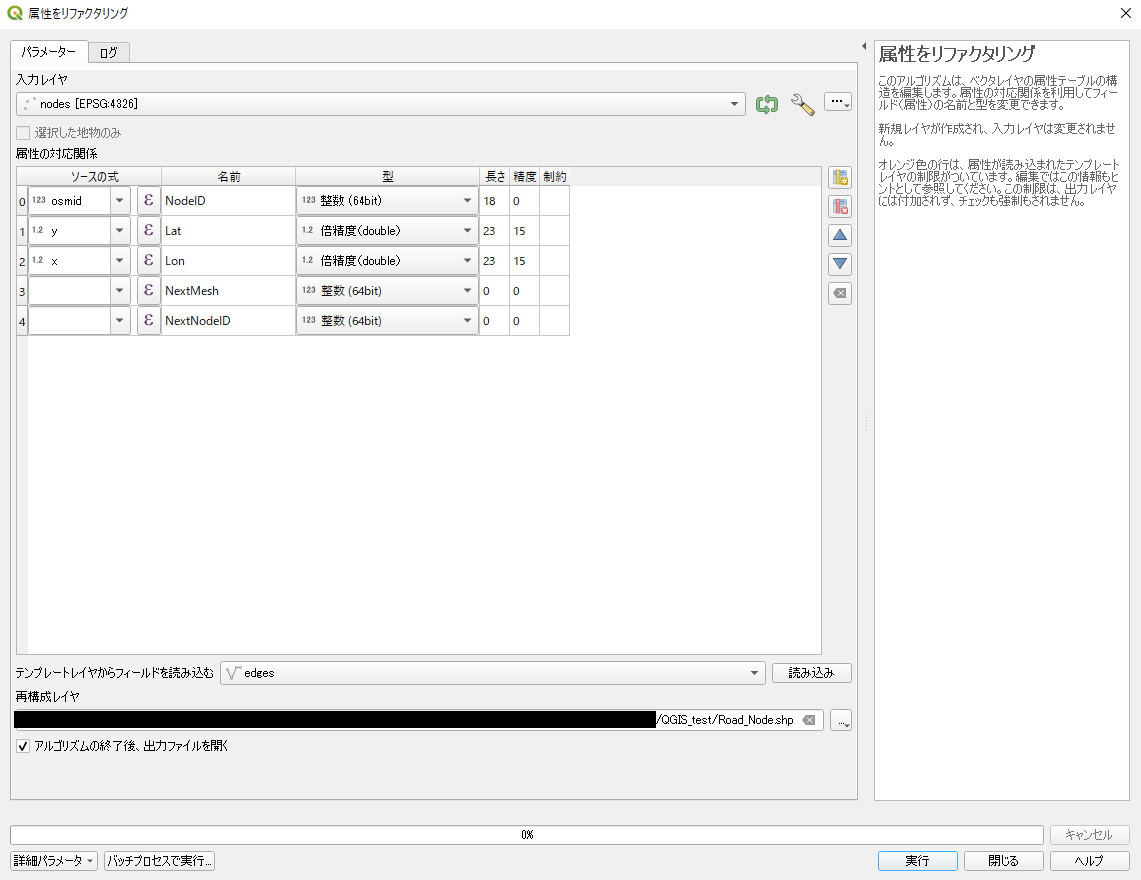
Task: Toggle open output file after algorithm checkbox
Action: click(x=23, y=746)
